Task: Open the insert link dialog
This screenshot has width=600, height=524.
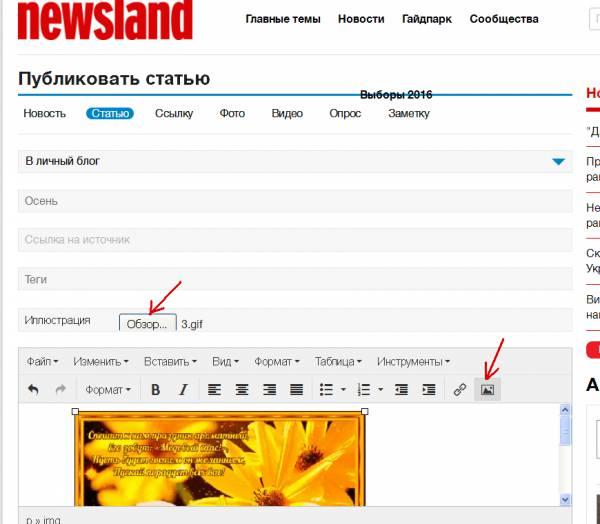Action: (x=460, y=390)
